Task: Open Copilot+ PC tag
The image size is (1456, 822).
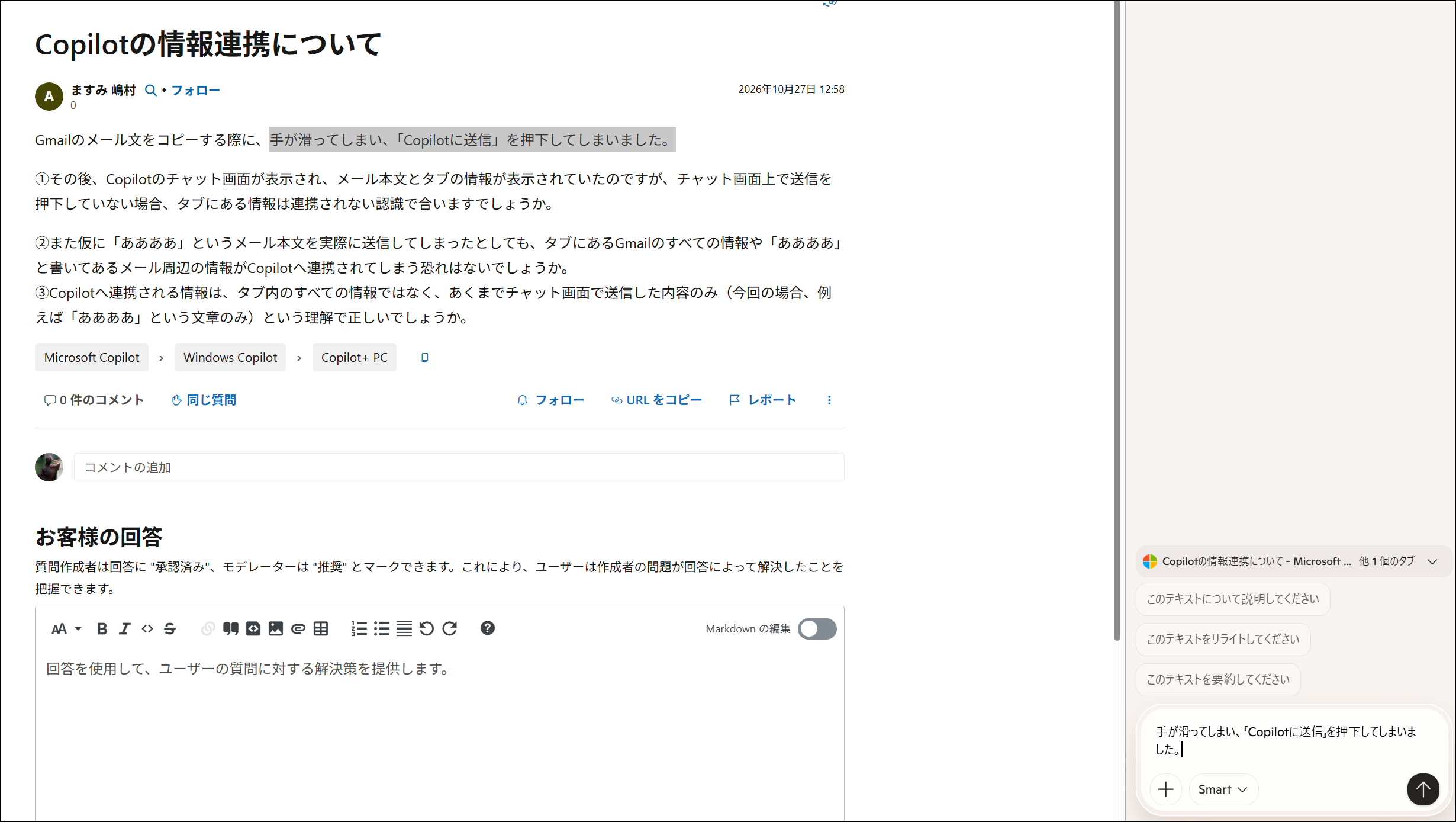Action: pos(355,358)
